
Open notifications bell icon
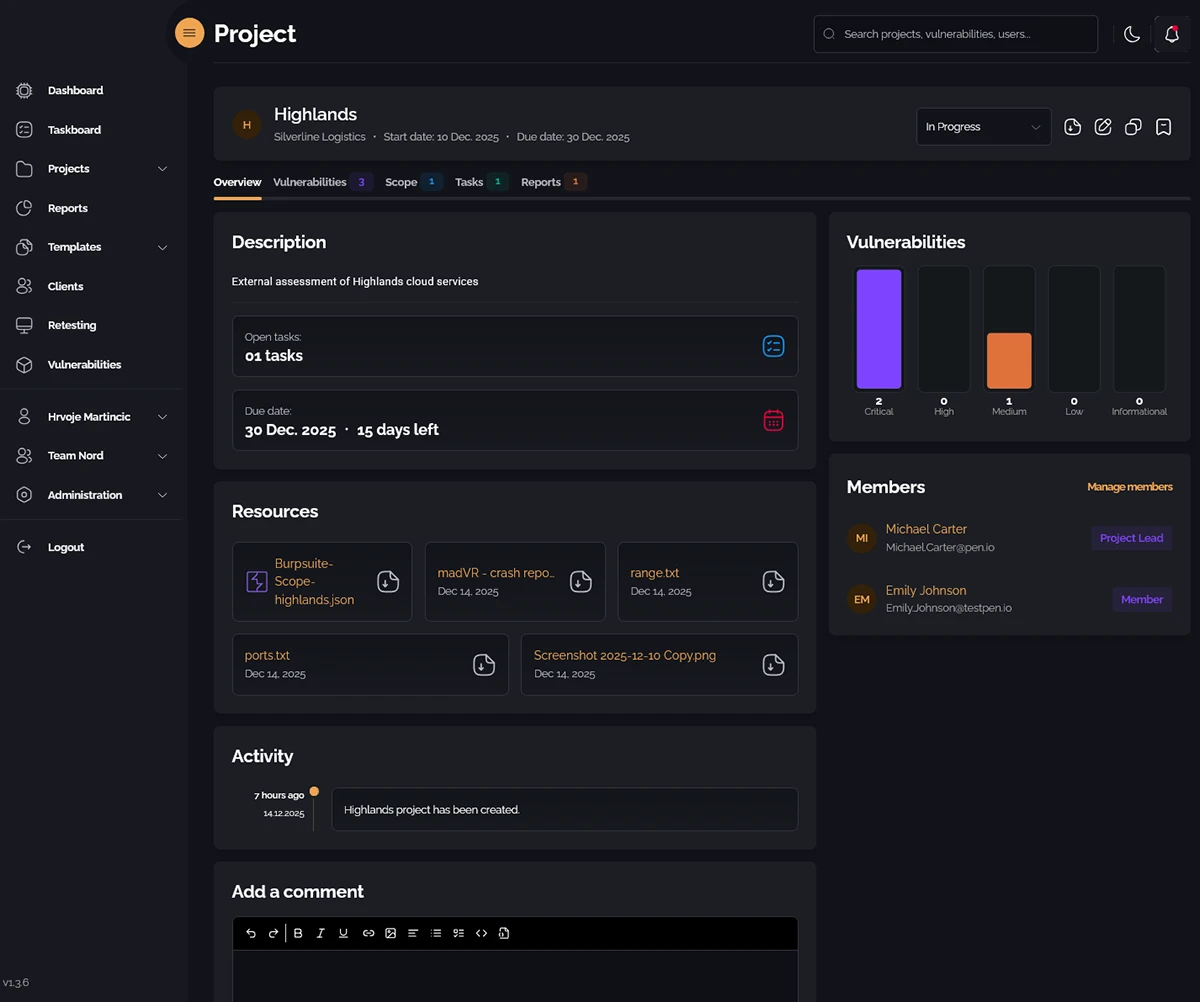click(x=1172, y=34)
